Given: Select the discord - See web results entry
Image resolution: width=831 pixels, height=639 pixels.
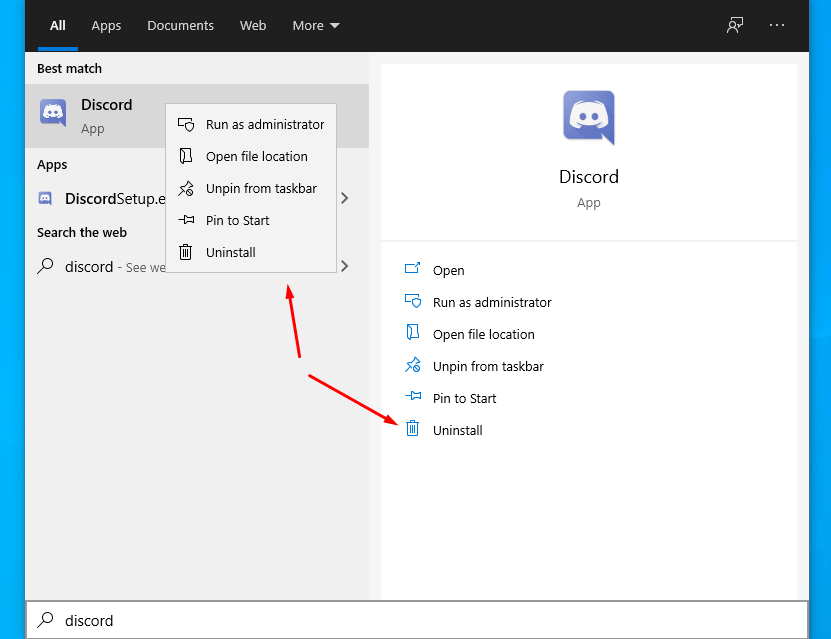Looking at the screenshot, I should pyautogui.click(x=115, y=267).
